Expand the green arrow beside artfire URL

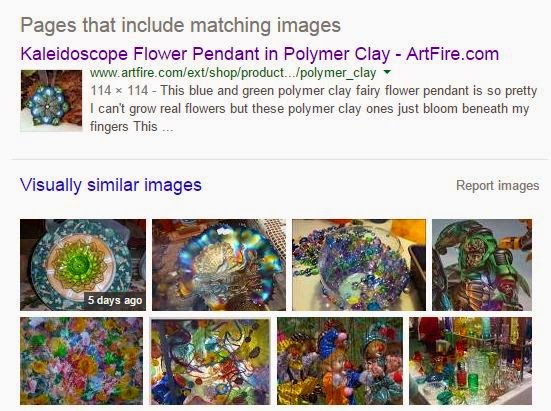387,72
